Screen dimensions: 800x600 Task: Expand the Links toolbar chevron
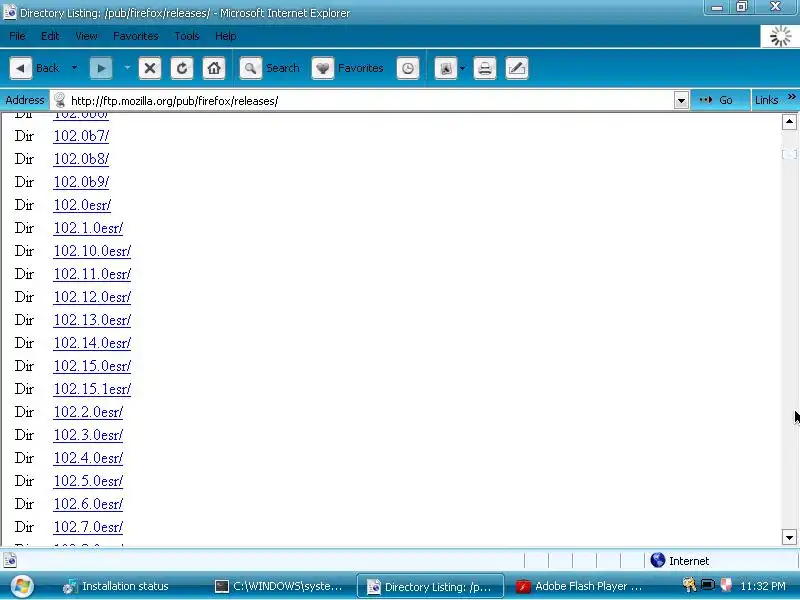[x=791, y=96]
